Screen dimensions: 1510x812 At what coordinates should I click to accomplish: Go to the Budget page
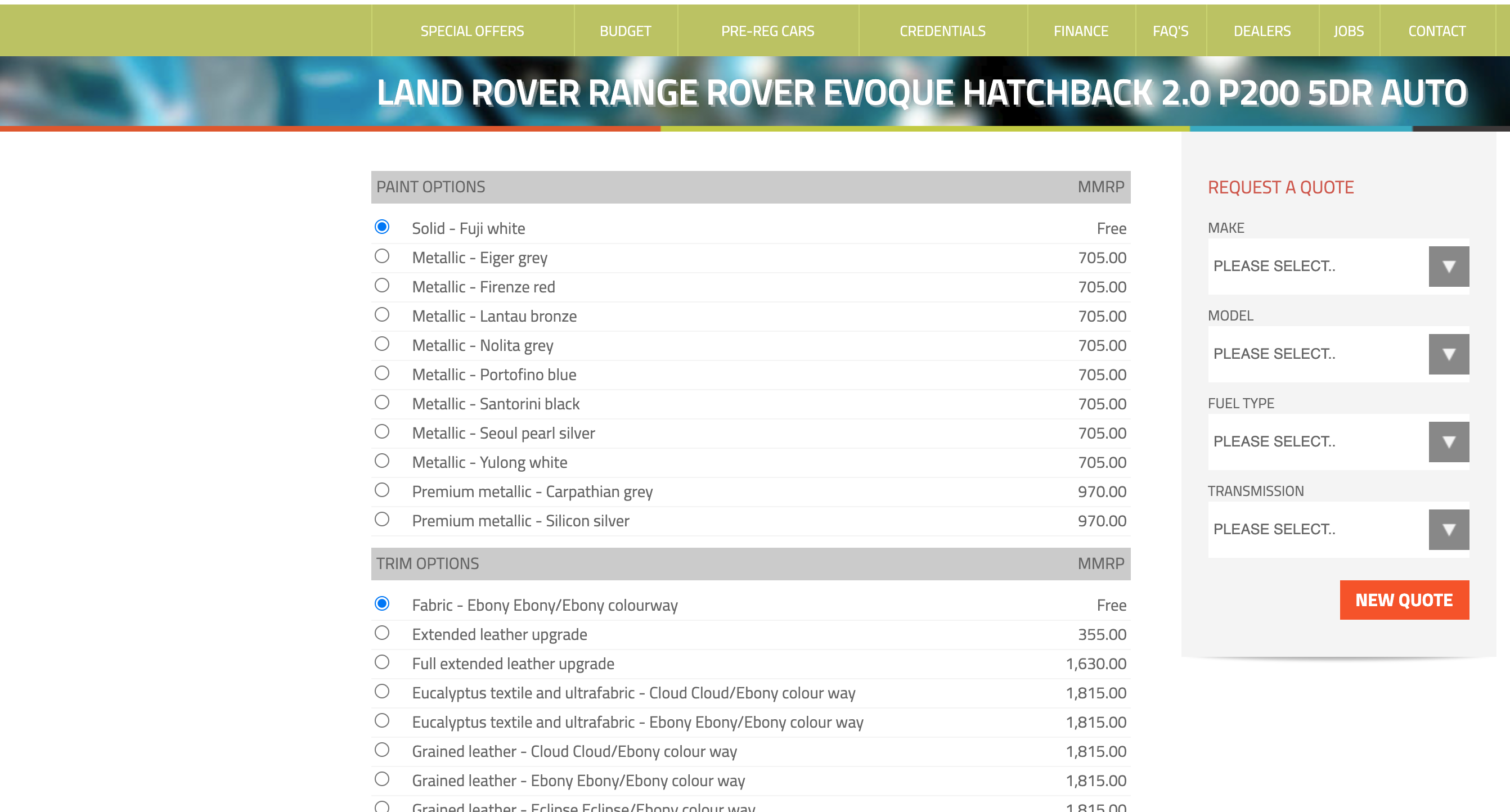point(625,31)
